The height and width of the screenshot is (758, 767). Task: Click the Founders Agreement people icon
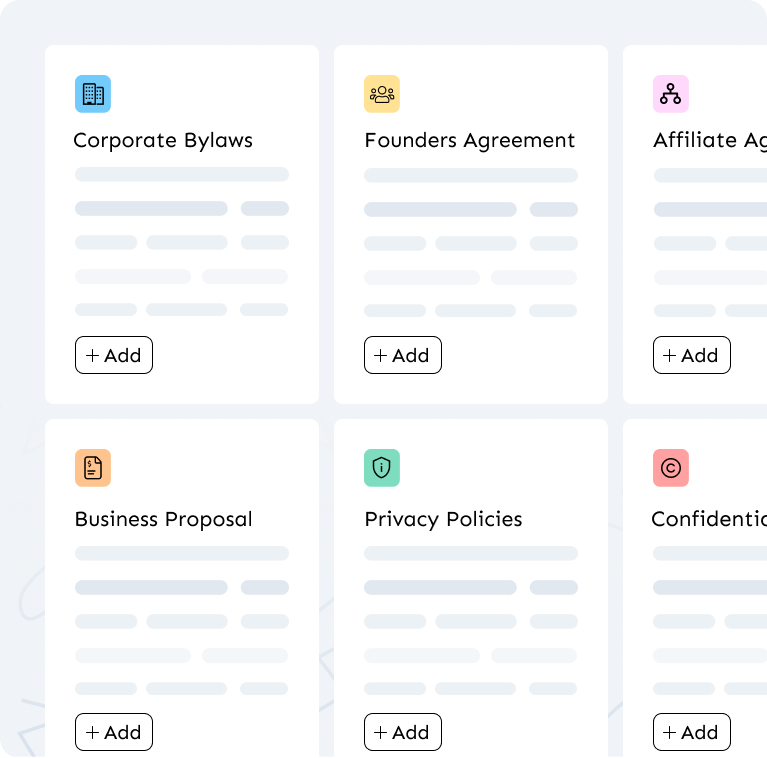coord(382,94)
